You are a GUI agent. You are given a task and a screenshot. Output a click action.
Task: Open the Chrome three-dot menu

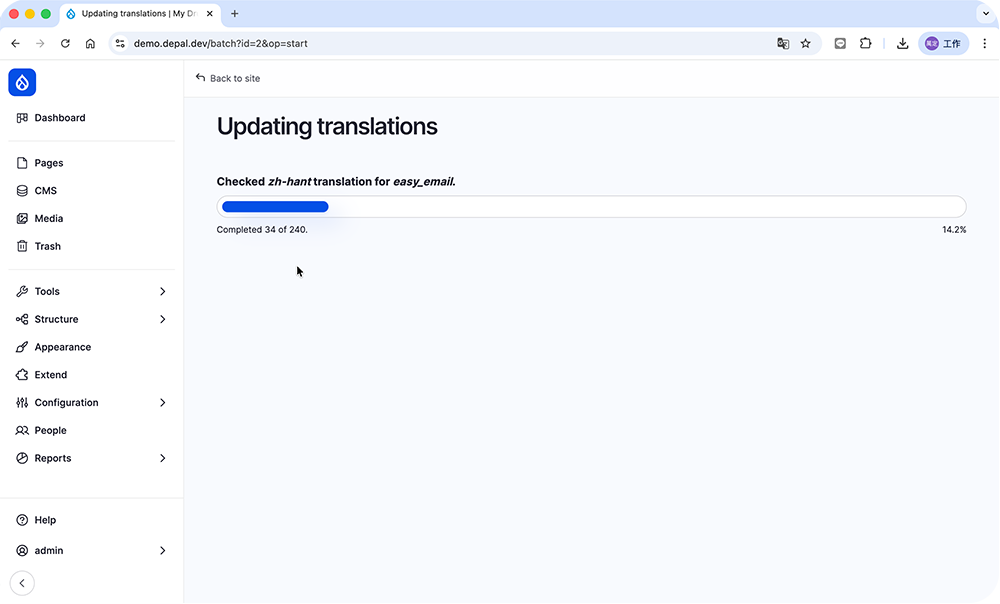(x=984, y=44)
